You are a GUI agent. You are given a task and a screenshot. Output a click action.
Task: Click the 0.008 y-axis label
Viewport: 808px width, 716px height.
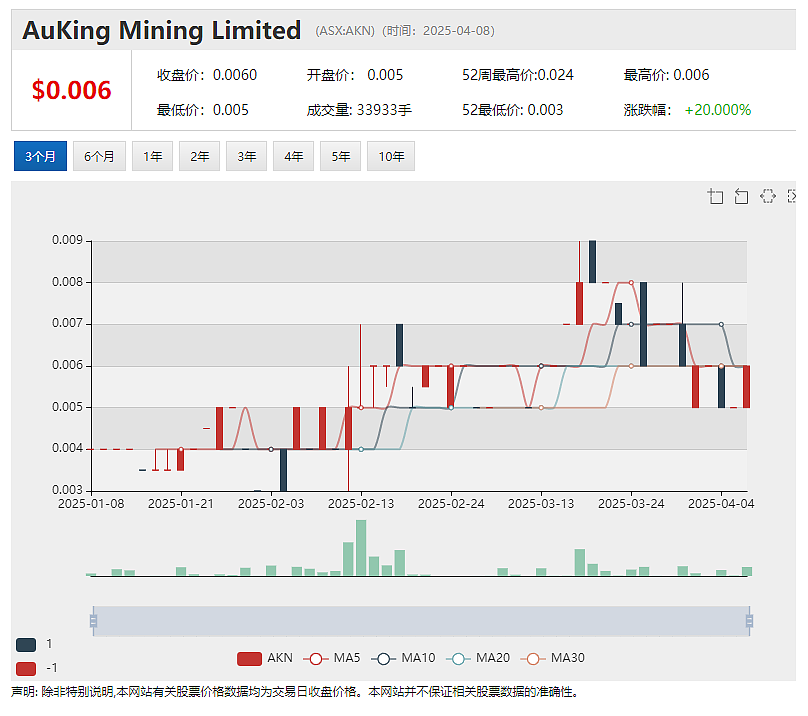pos(68,282)
